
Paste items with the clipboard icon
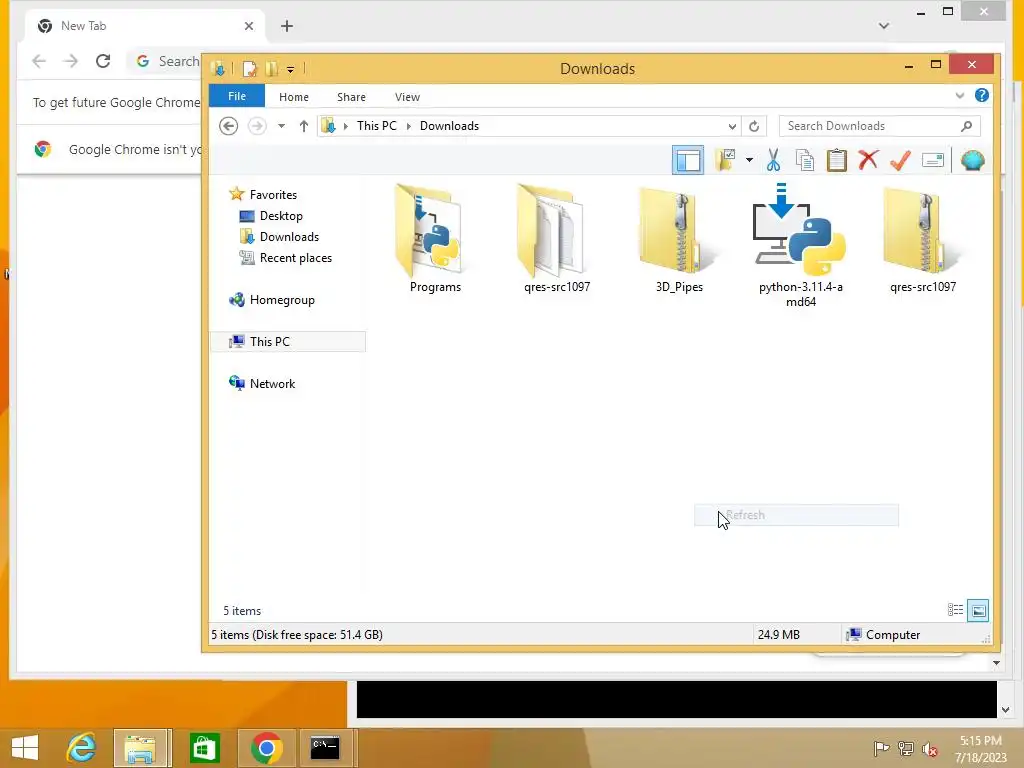(837, 160)
